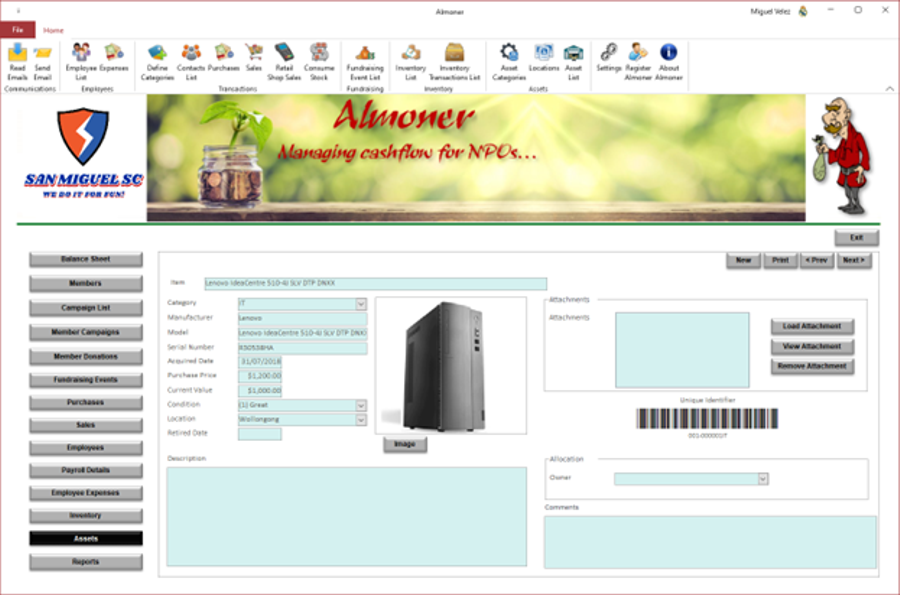Viewport: 900px width, 595px height.
Task: Open the Expenses ribbon icon
Action: coord(114,58)
